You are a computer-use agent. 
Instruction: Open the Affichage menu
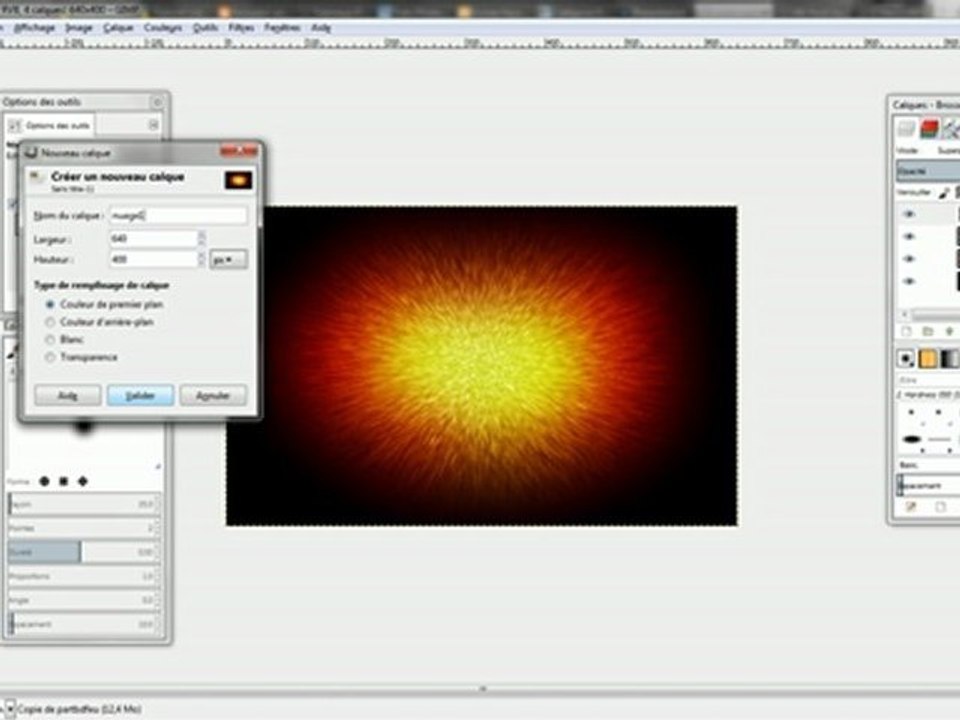34,28
